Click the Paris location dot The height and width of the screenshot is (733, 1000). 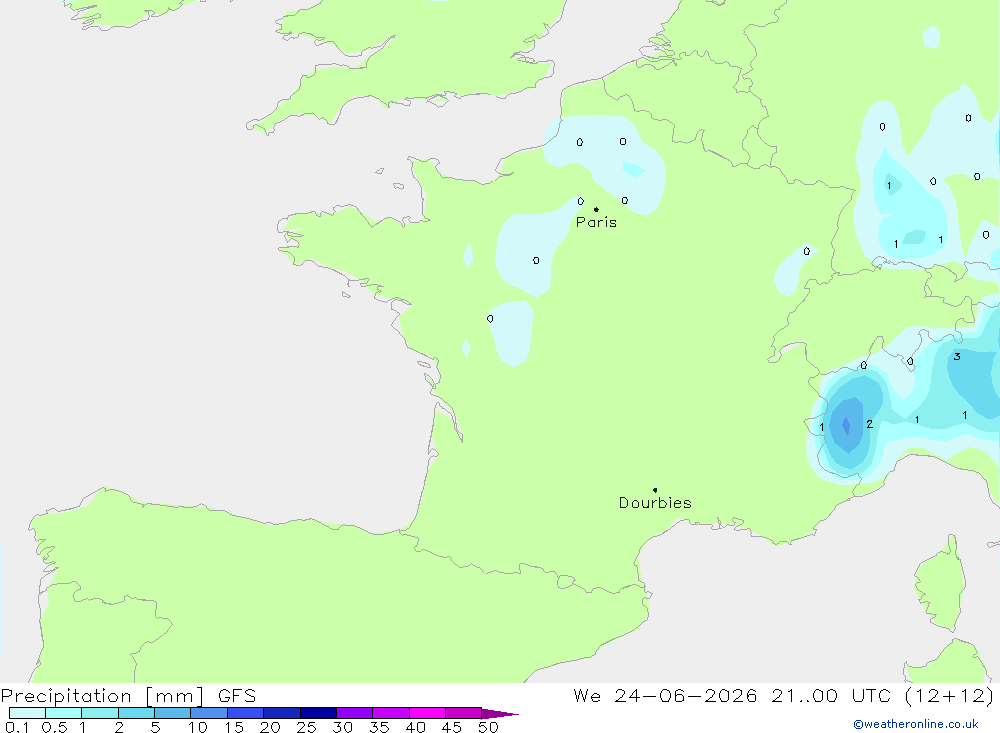[x=596, y=209]
